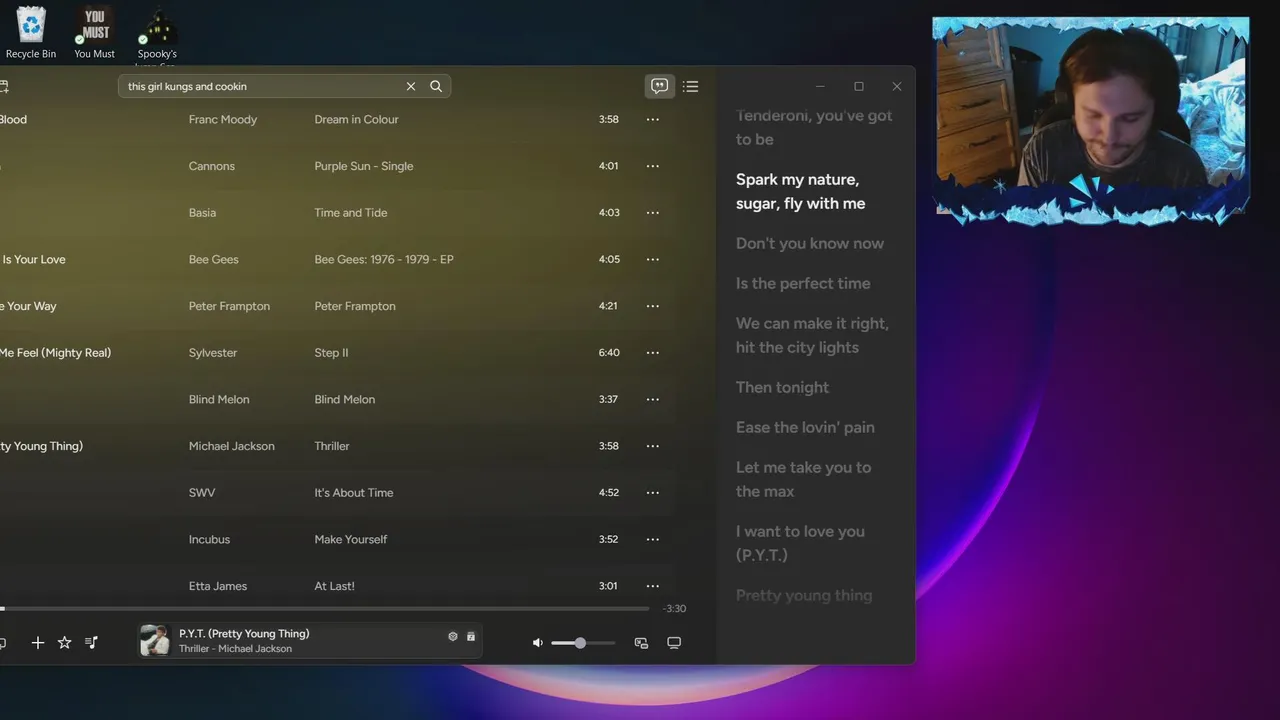This screenshot has width=1280, height=720.
Task: Open album At Last!
Action: (x=335, y=586)
